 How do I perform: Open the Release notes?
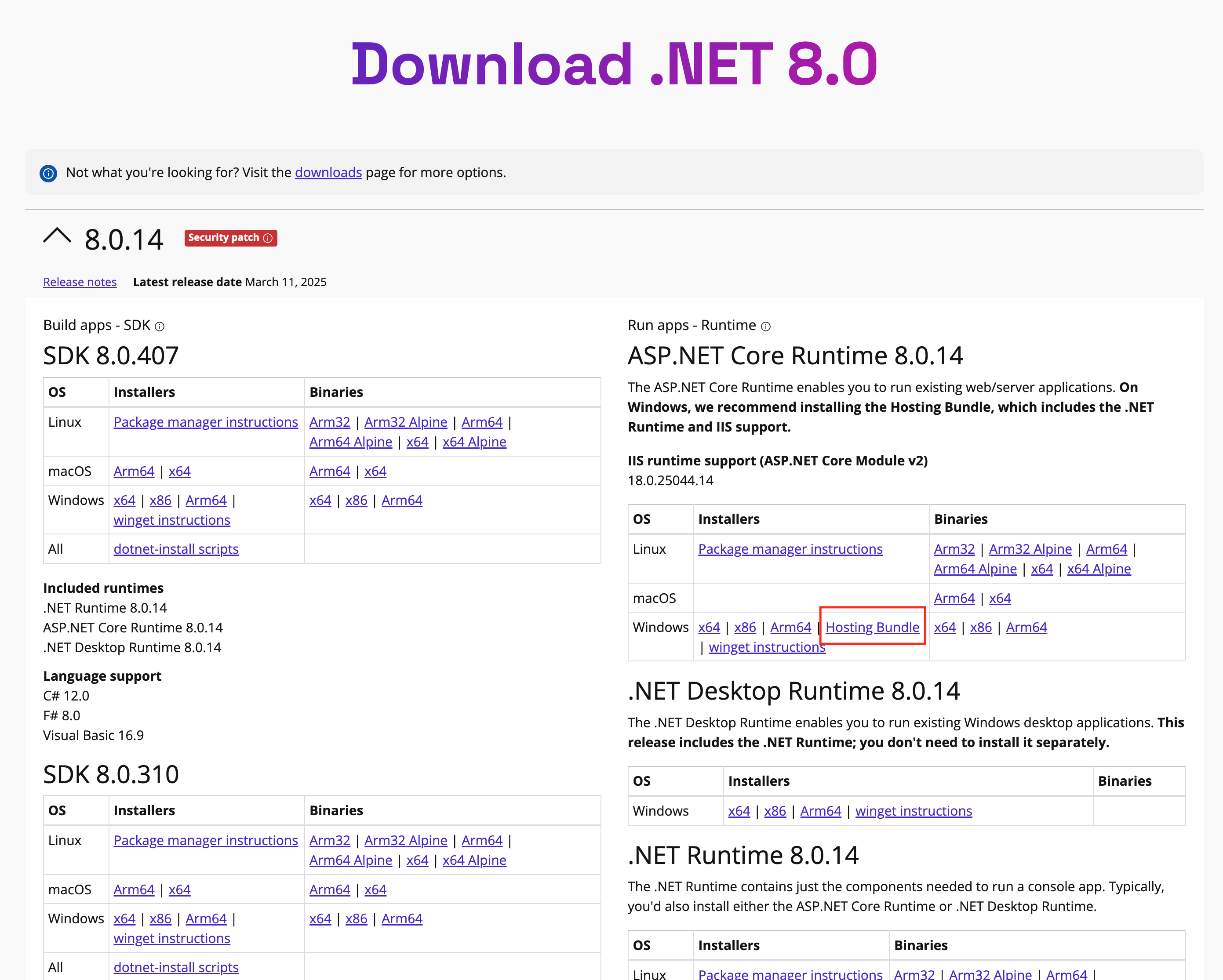tap(80, 282)
